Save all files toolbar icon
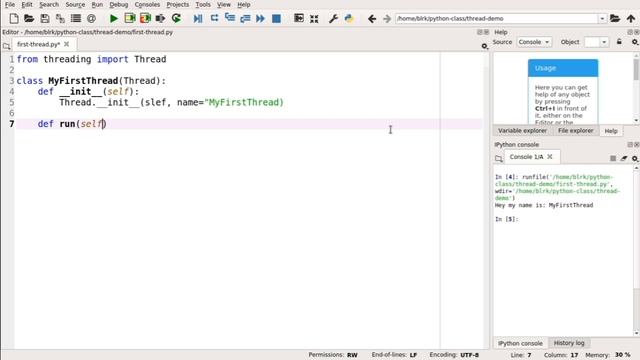Screen dimensions: 640x360 tap(60, 18)
